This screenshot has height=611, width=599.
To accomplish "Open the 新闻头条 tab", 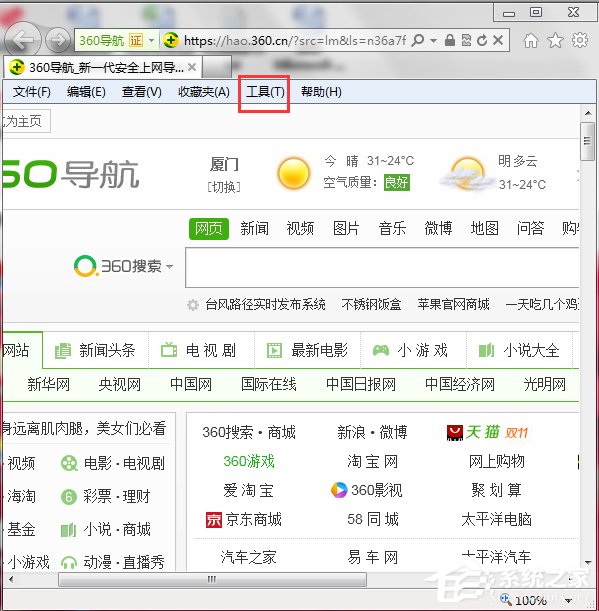I will coord(95,350).
